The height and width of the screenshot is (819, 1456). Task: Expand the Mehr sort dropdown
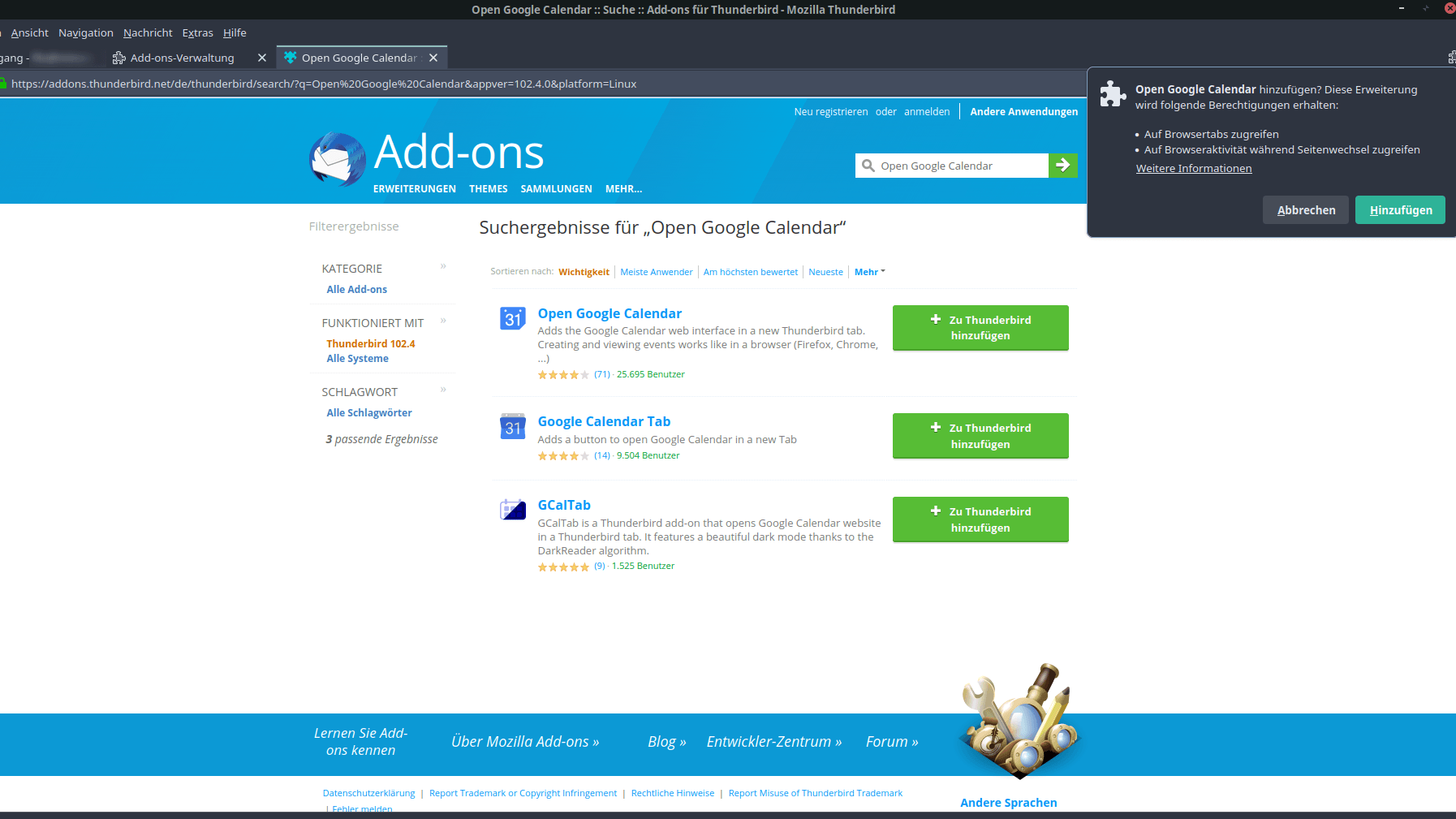869,272
